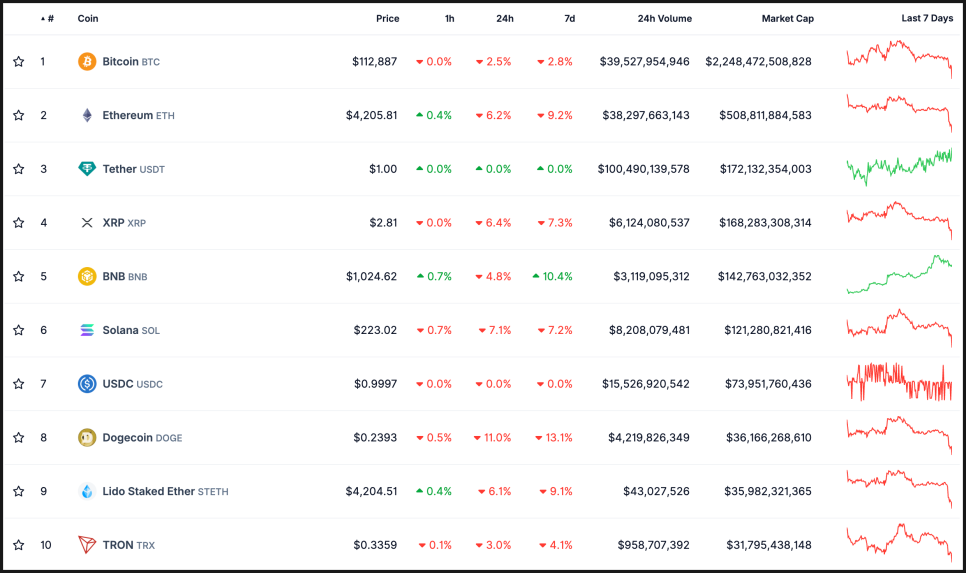View Tether's green 7-day sparkline
Viewport: 966px width, 573px height.
click(899, 166)
